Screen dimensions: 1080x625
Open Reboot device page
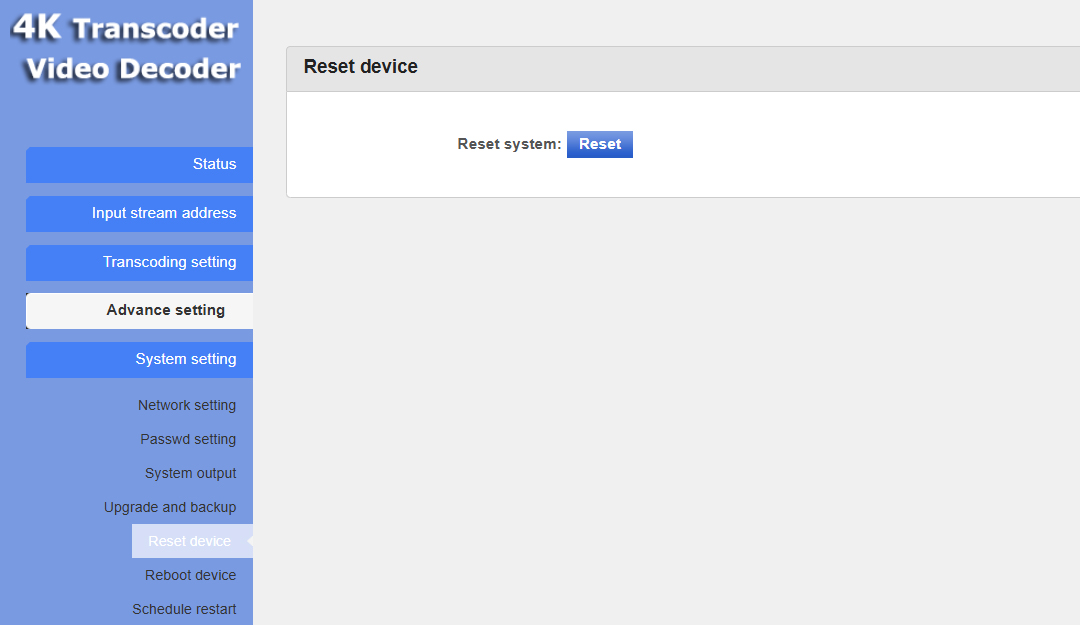pos(190,575)
